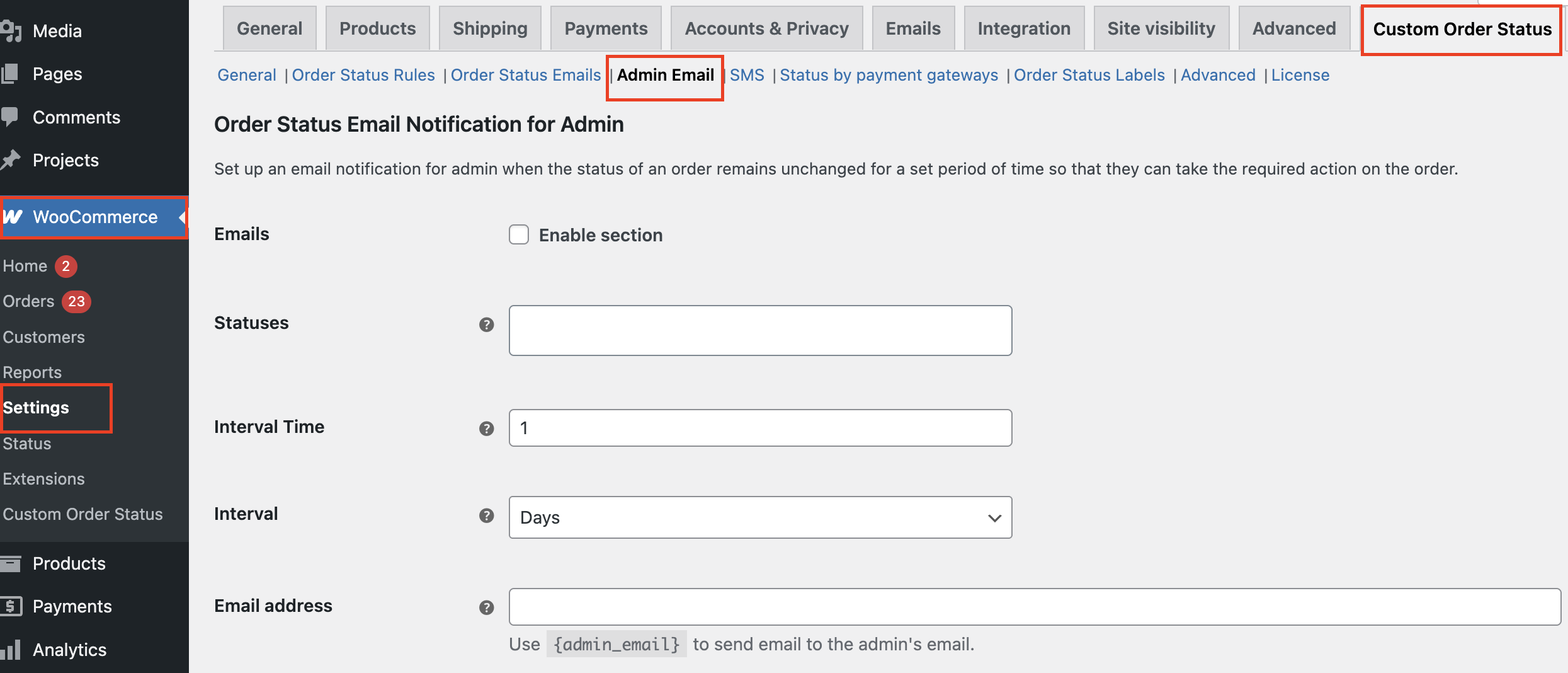
Task: Click the Projects pin icon
Action: 10,160
